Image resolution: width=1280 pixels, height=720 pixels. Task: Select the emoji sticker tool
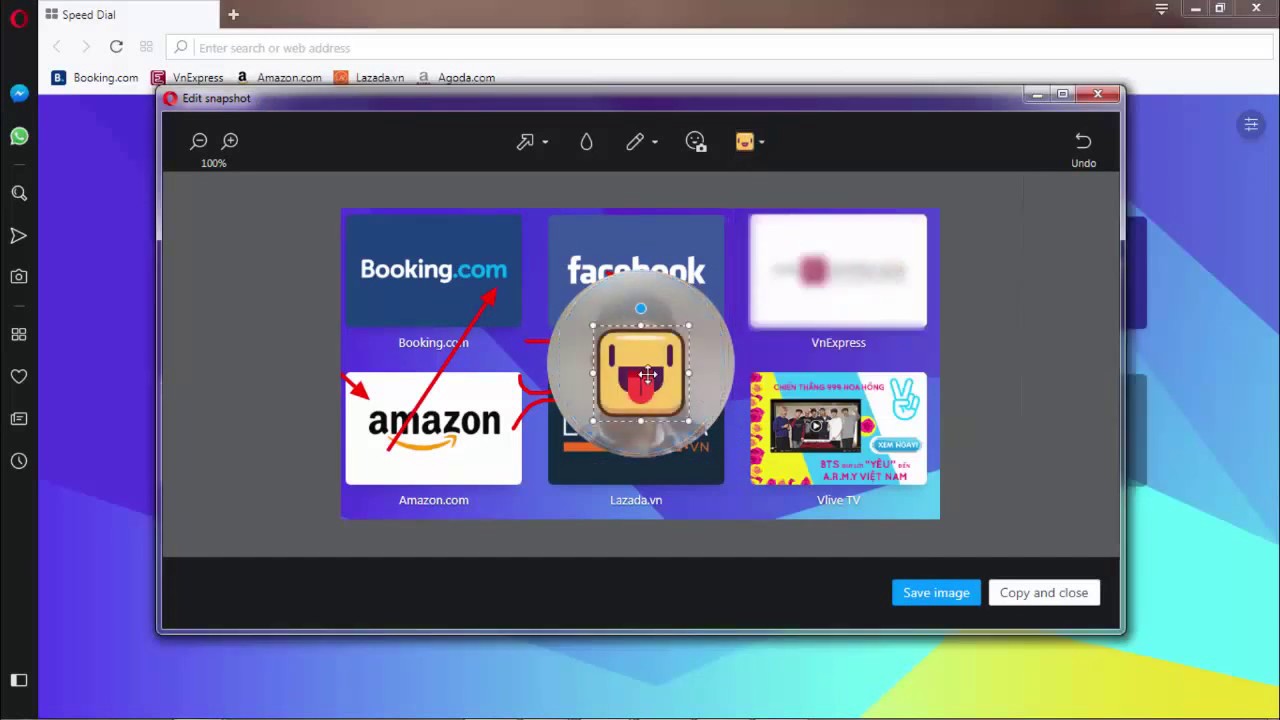[745, 142]
